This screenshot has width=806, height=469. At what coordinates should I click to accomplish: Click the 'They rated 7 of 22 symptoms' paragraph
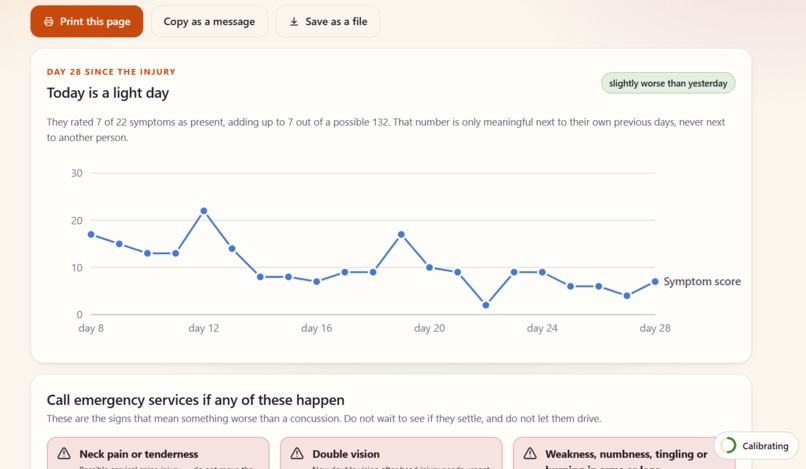tap(386, 130)
